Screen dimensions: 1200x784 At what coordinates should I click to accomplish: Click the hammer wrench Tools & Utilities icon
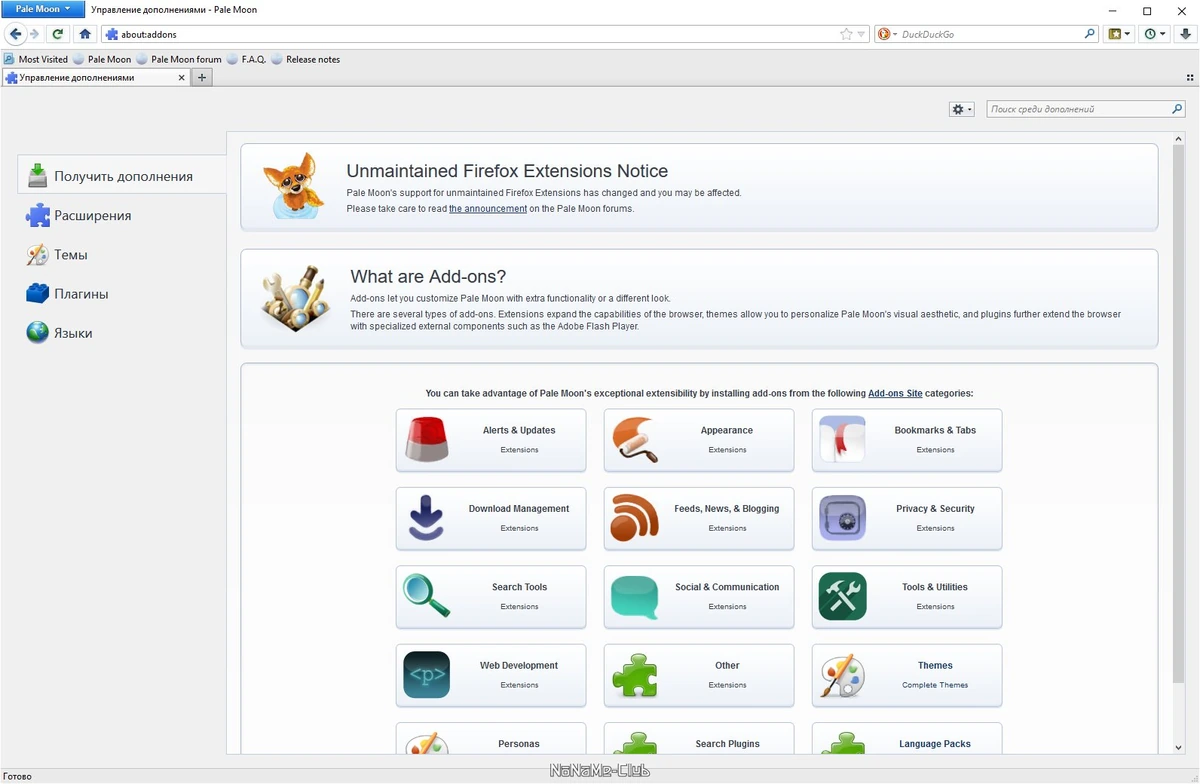pos(842,596)
